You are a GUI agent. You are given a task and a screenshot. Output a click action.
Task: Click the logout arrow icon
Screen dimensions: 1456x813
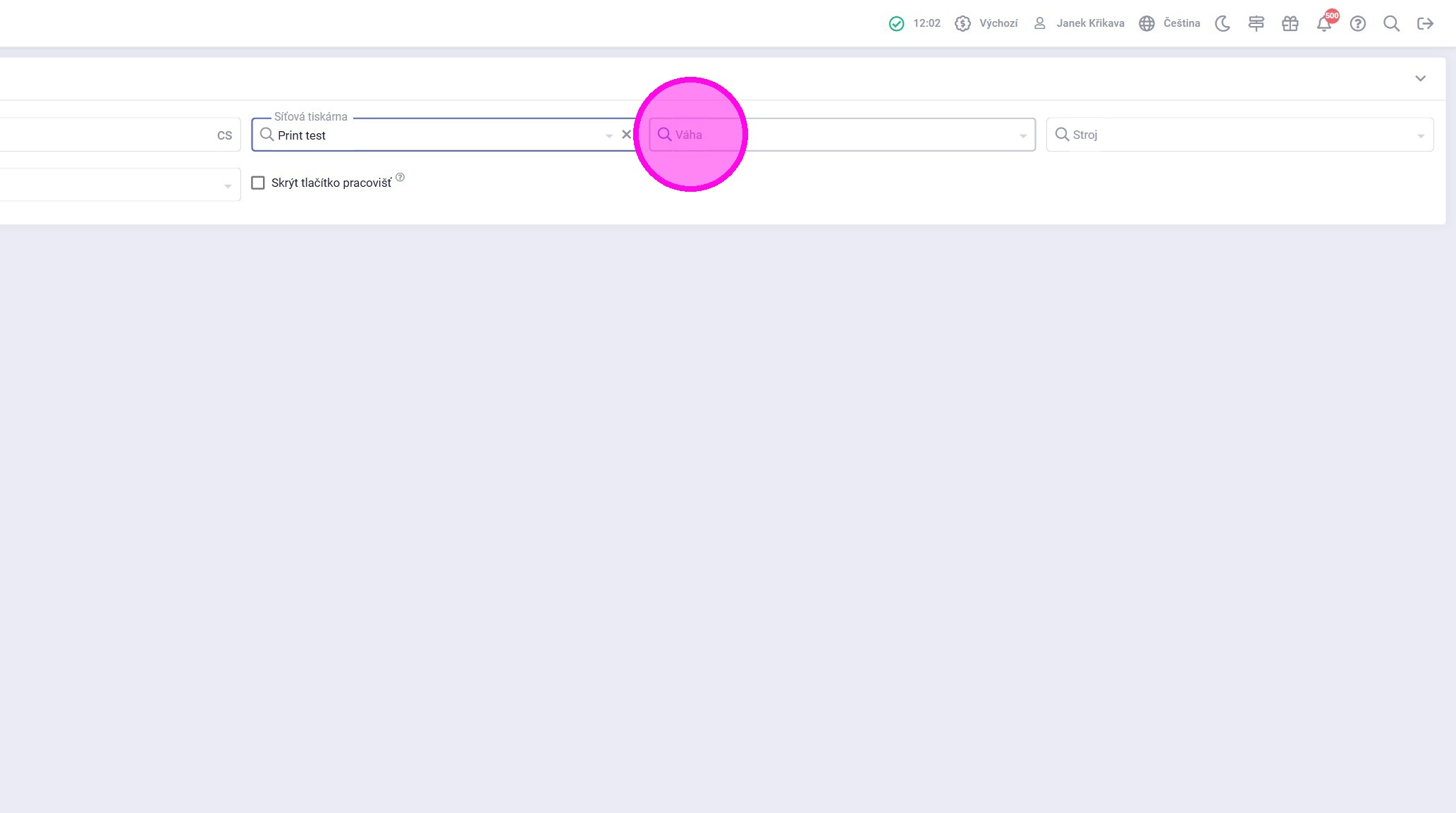point(1425,24)
